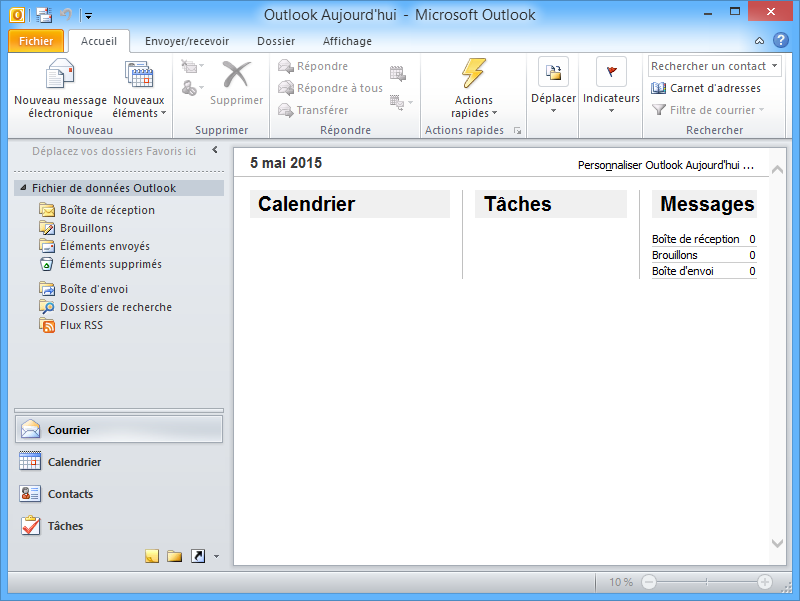This screenshot has width=800, height=601.
Task: Create a new email message
Action: [x=60, y=88]
